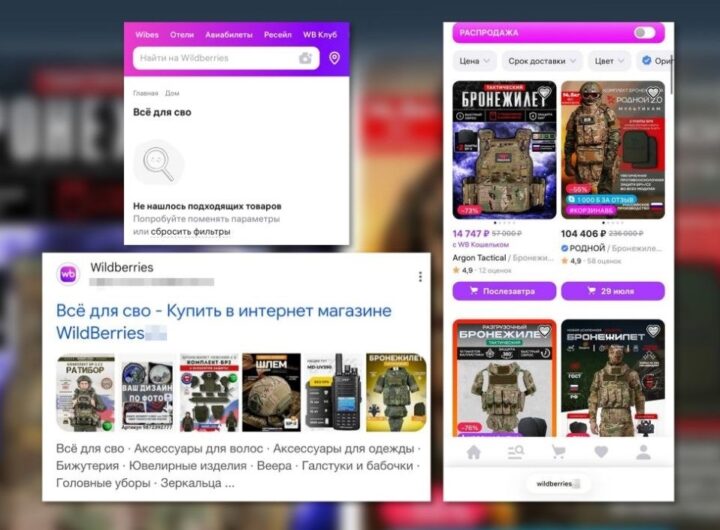Open 'Всё для сво - Купить' search result title

click(224, 321)
